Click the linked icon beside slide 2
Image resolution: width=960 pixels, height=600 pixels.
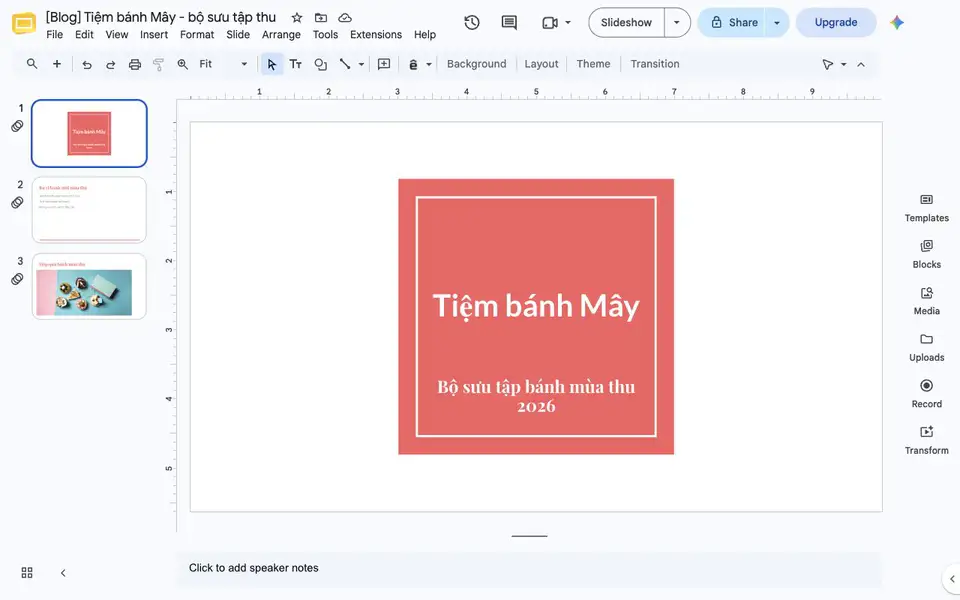click(x=17, y=202)
